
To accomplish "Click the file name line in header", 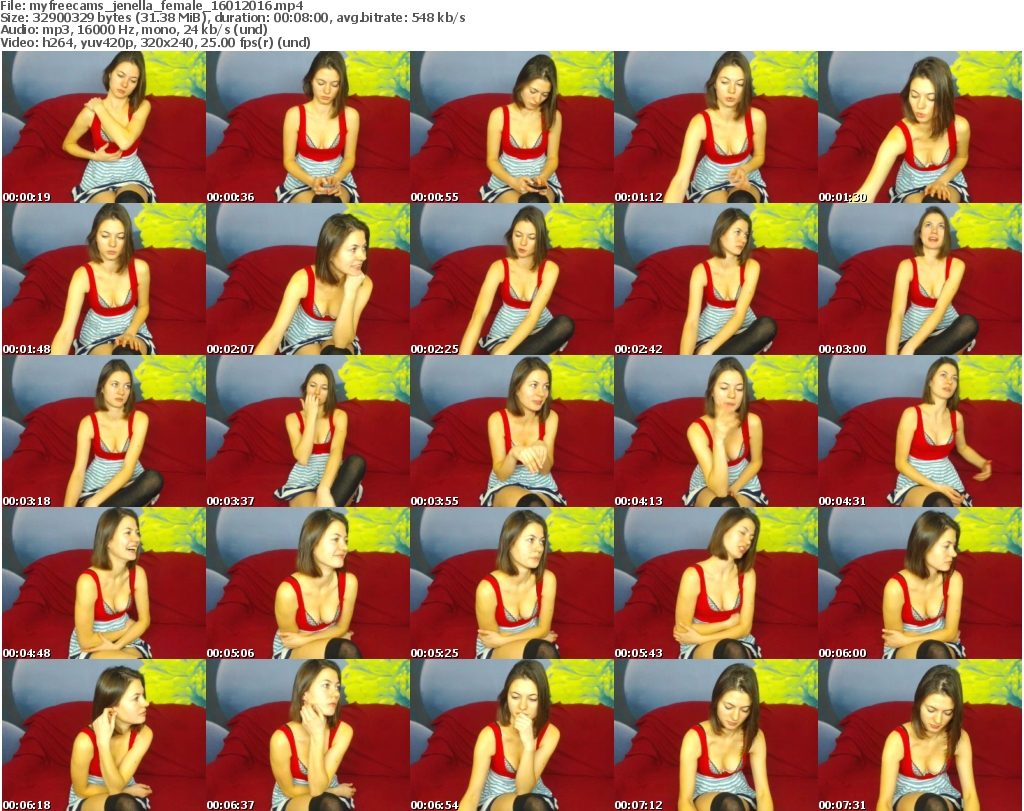I will pos(152,6).
